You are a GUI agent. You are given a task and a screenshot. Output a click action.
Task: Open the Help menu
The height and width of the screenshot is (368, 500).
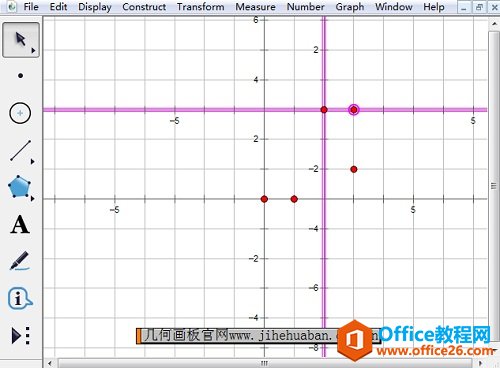click(x=434, y=7)
